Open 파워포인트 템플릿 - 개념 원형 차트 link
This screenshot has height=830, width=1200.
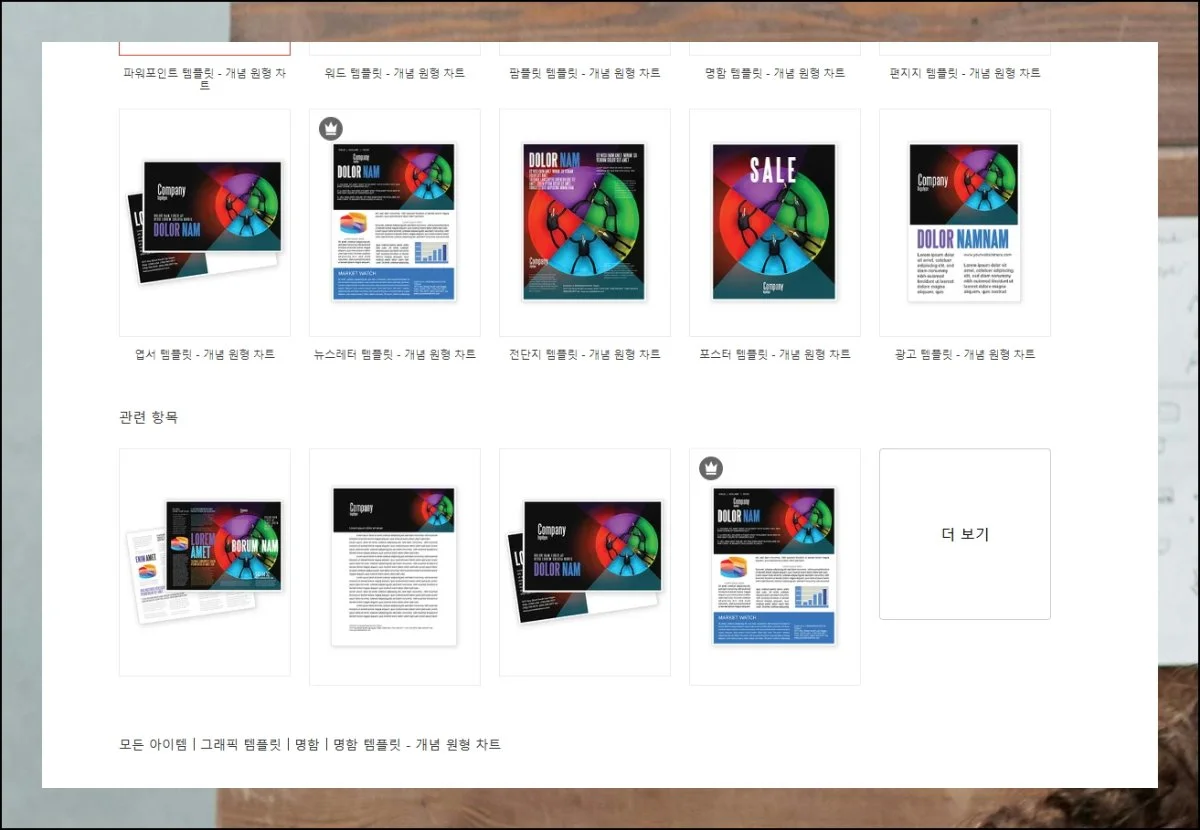click(x=204, y=73)
